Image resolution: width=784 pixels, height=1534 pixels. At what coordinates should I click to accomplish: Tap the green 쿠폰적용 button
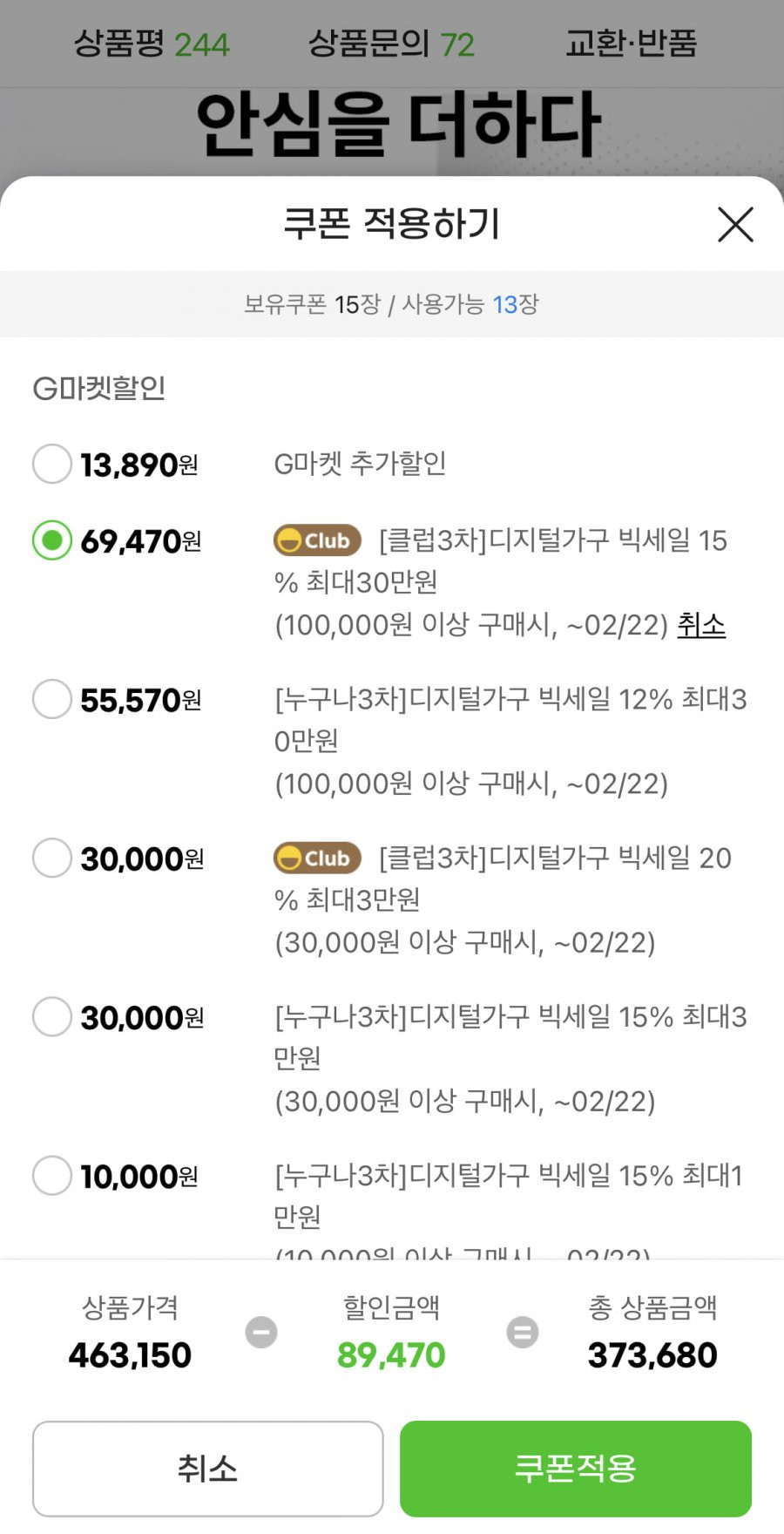576,1469
